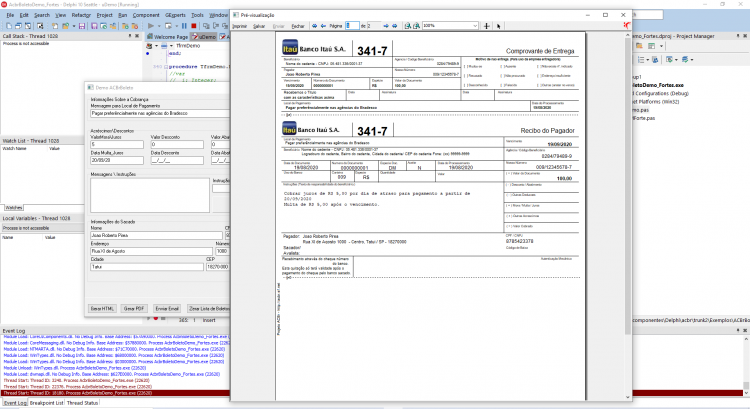
Task: Open the Run button dropdown arrow
Action: click(x=159, y=26)
